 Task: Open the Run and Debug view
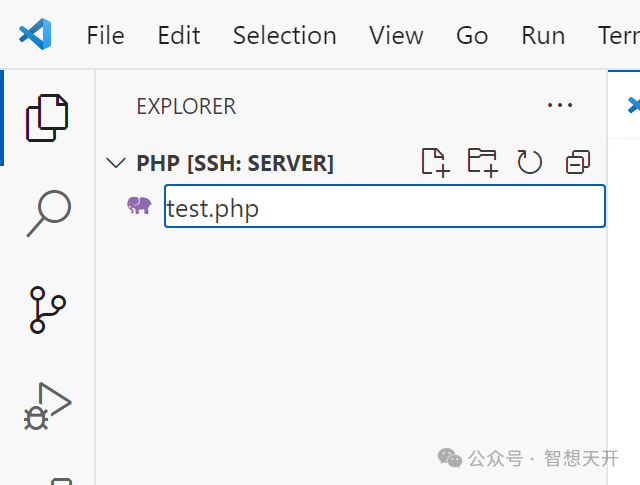[x=47, y=406]
